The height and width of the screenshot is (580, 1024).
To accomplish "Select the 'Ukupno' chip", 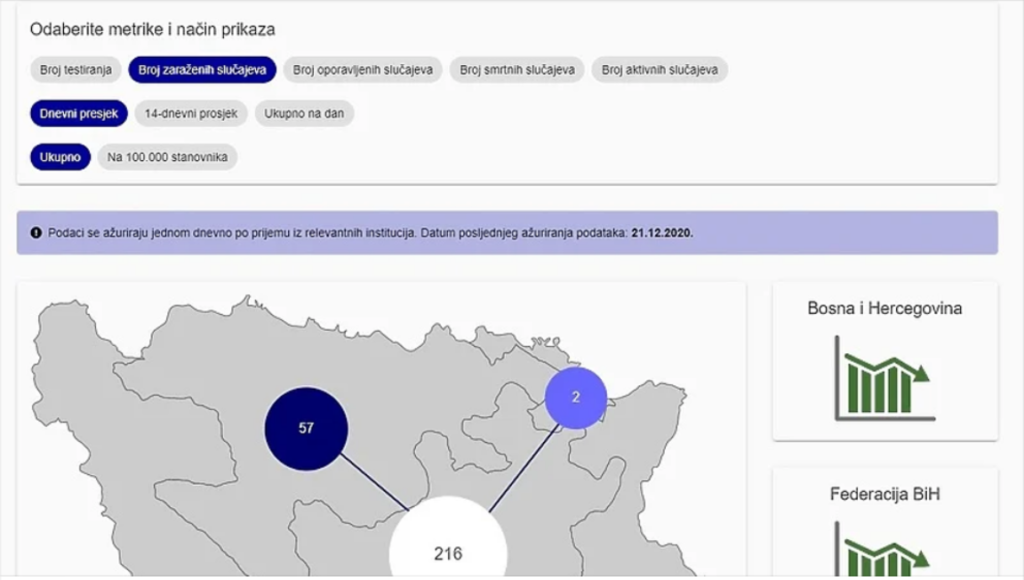I will (x=60, y=157).
